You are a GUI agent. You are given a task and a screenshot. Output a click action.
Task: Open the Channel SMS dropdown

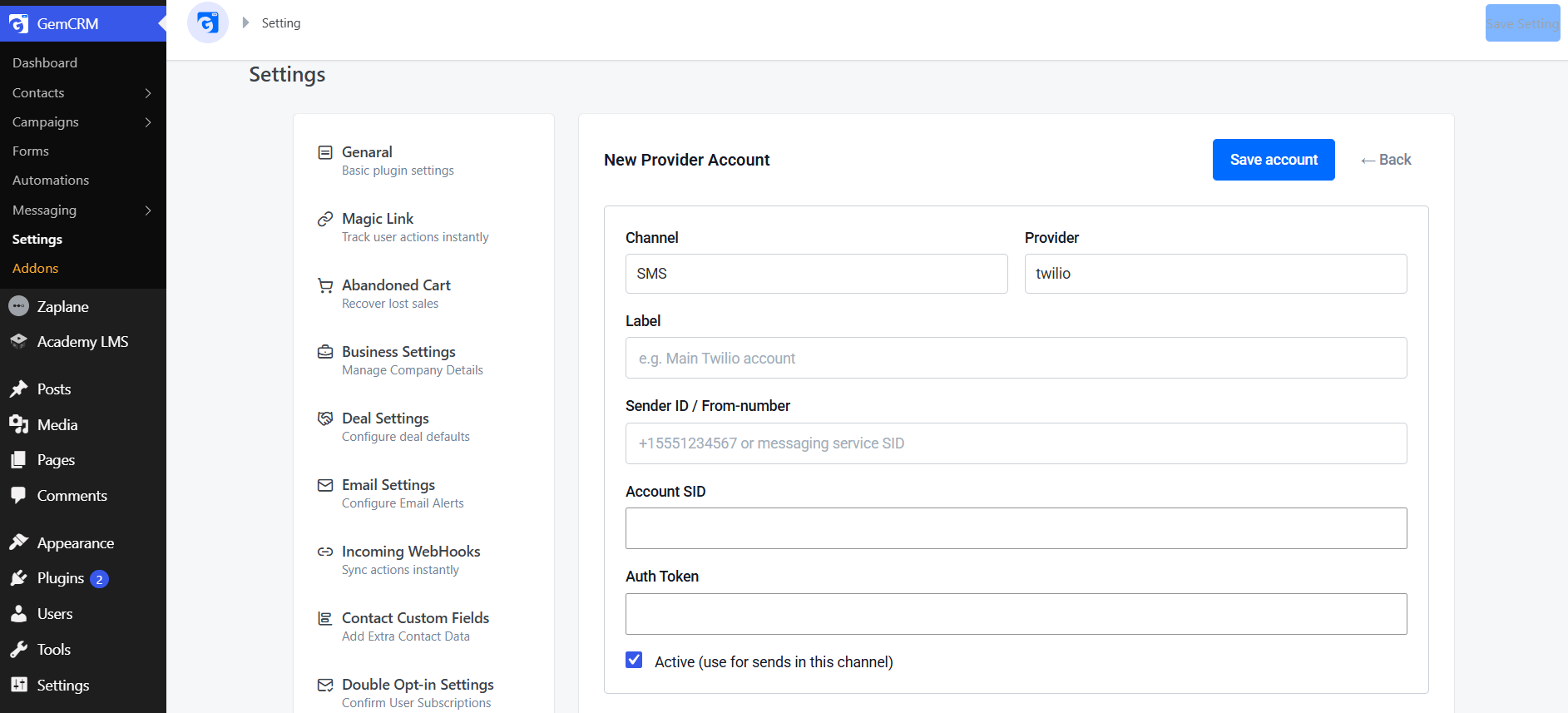816,274
